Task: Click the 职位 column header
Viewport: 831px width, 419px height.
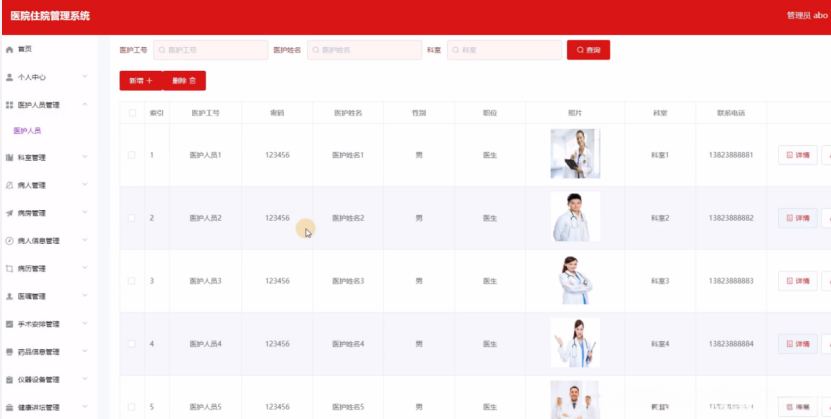Action: pos(490,113)
